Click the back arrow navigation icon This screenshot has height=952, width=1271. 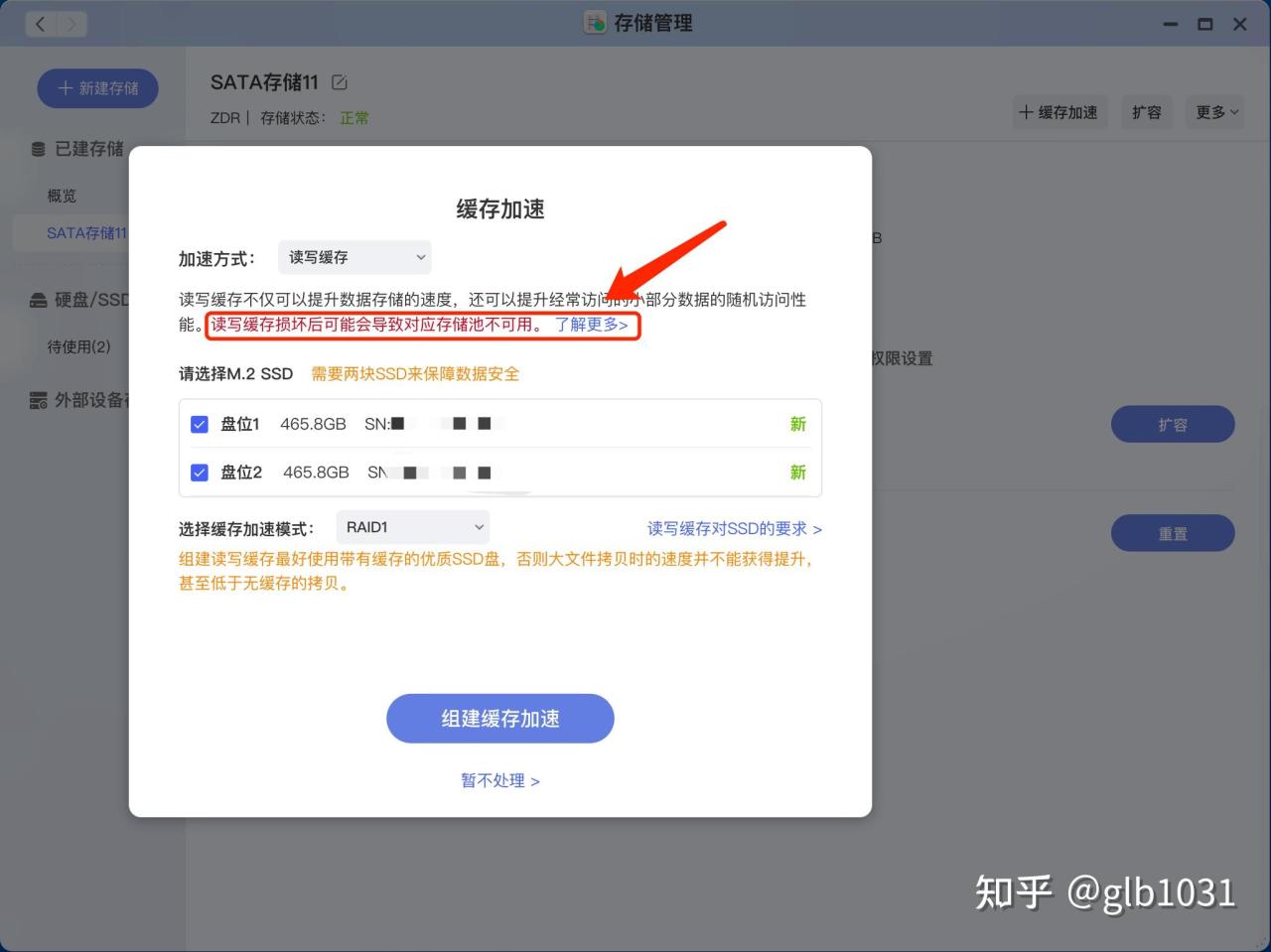click(x=39, y=23)
